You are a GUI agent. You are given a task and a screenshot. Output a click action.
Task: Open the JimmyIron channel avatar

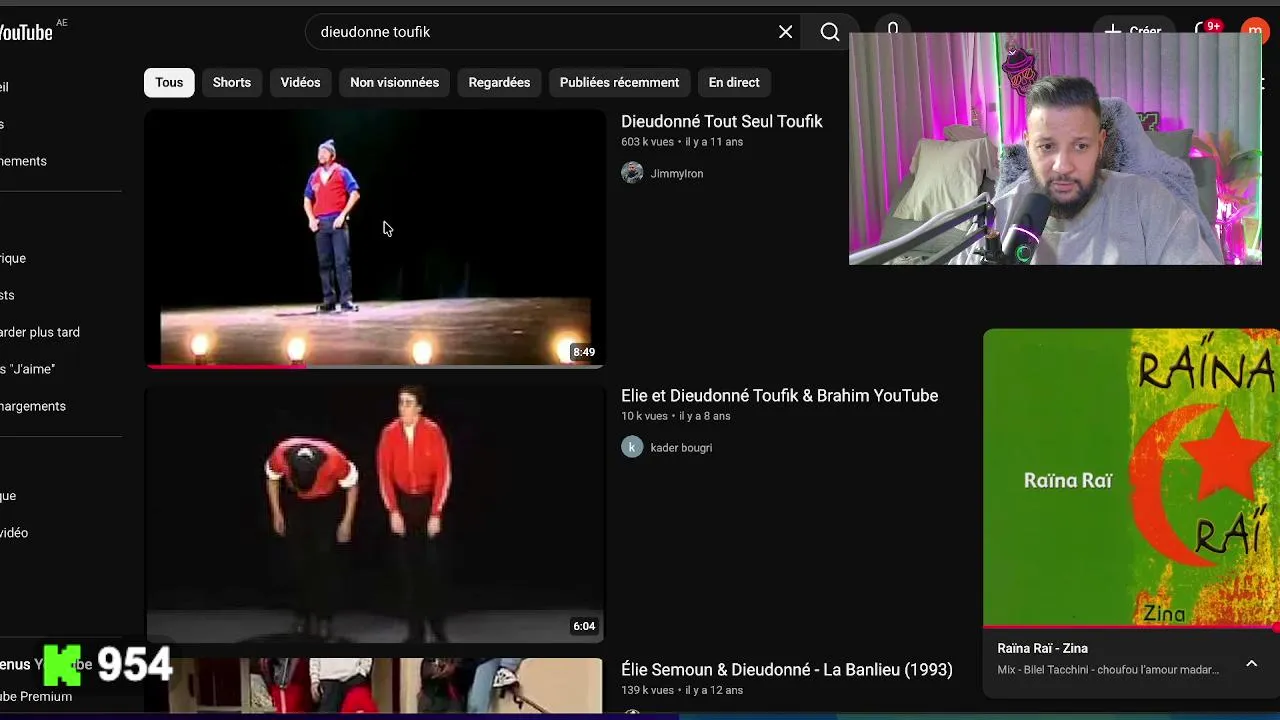click(632, 173)
